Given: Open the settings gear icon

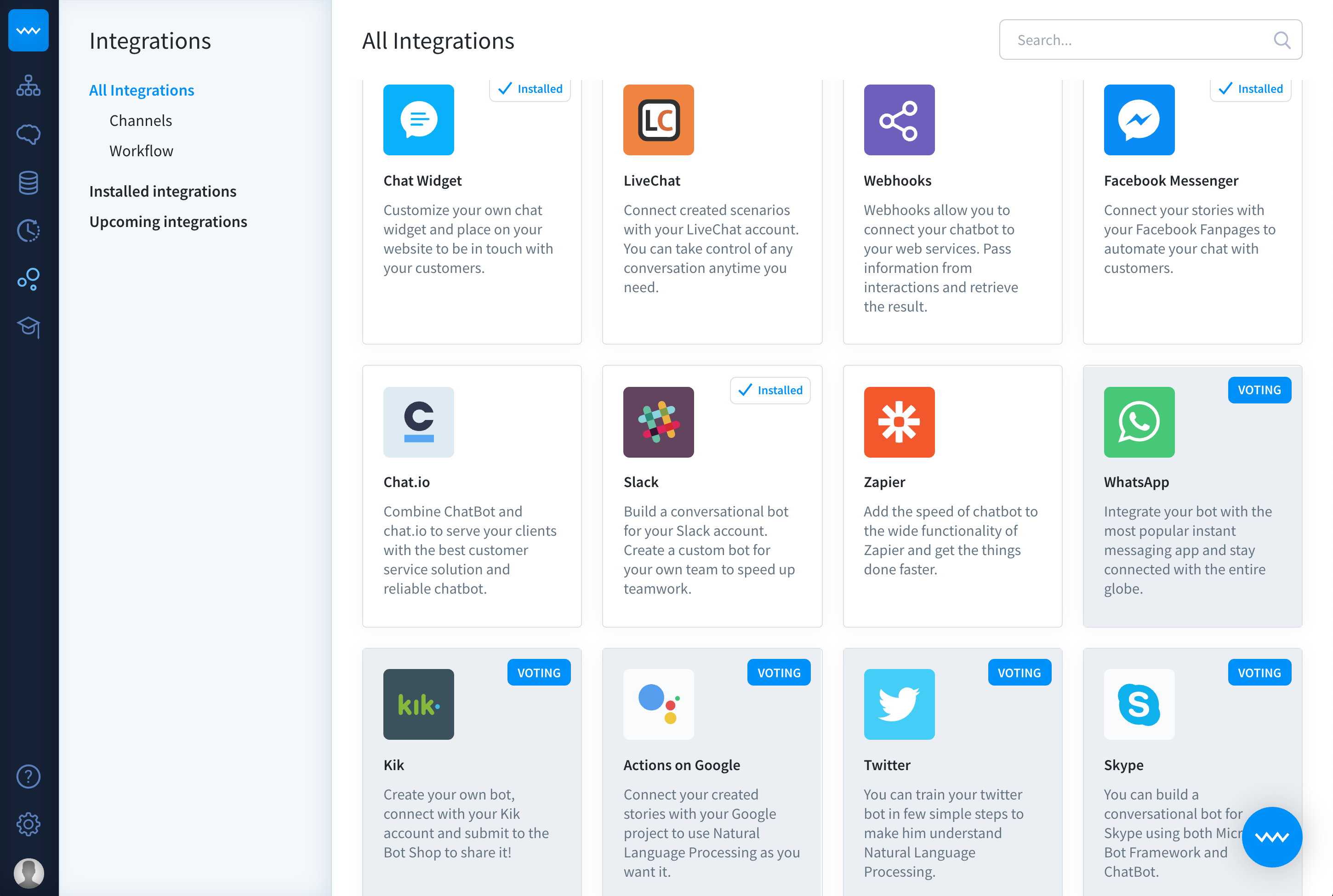Looking at the screenshot, I should coord(28,825).
